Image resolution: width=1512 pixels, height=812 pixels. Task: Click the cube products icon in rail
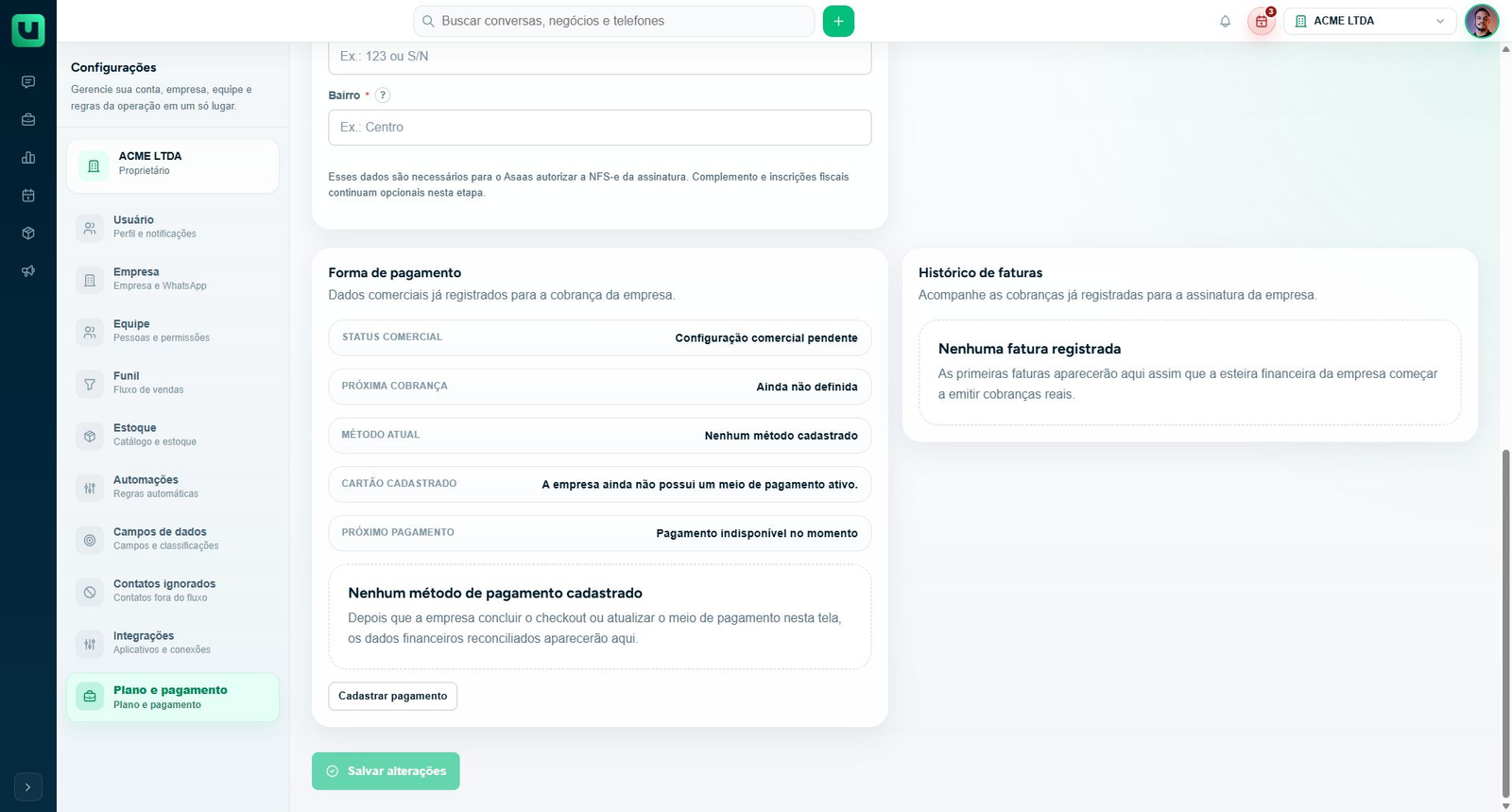click(x=28, y=233)
